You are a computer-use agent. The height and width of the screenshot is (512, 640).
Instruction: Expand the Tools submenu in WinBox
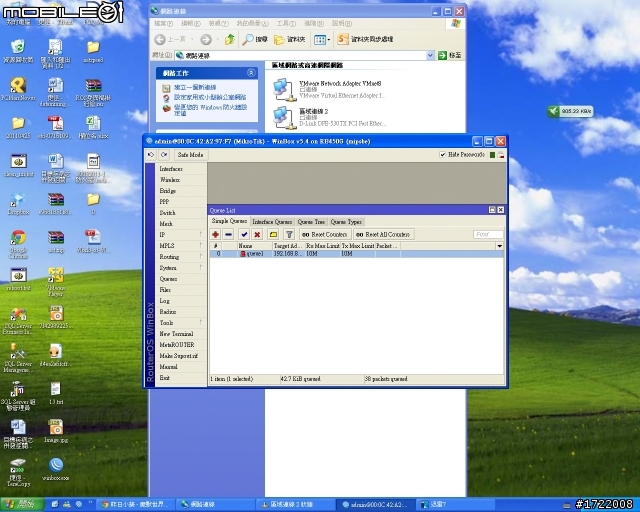pos(201,323)
